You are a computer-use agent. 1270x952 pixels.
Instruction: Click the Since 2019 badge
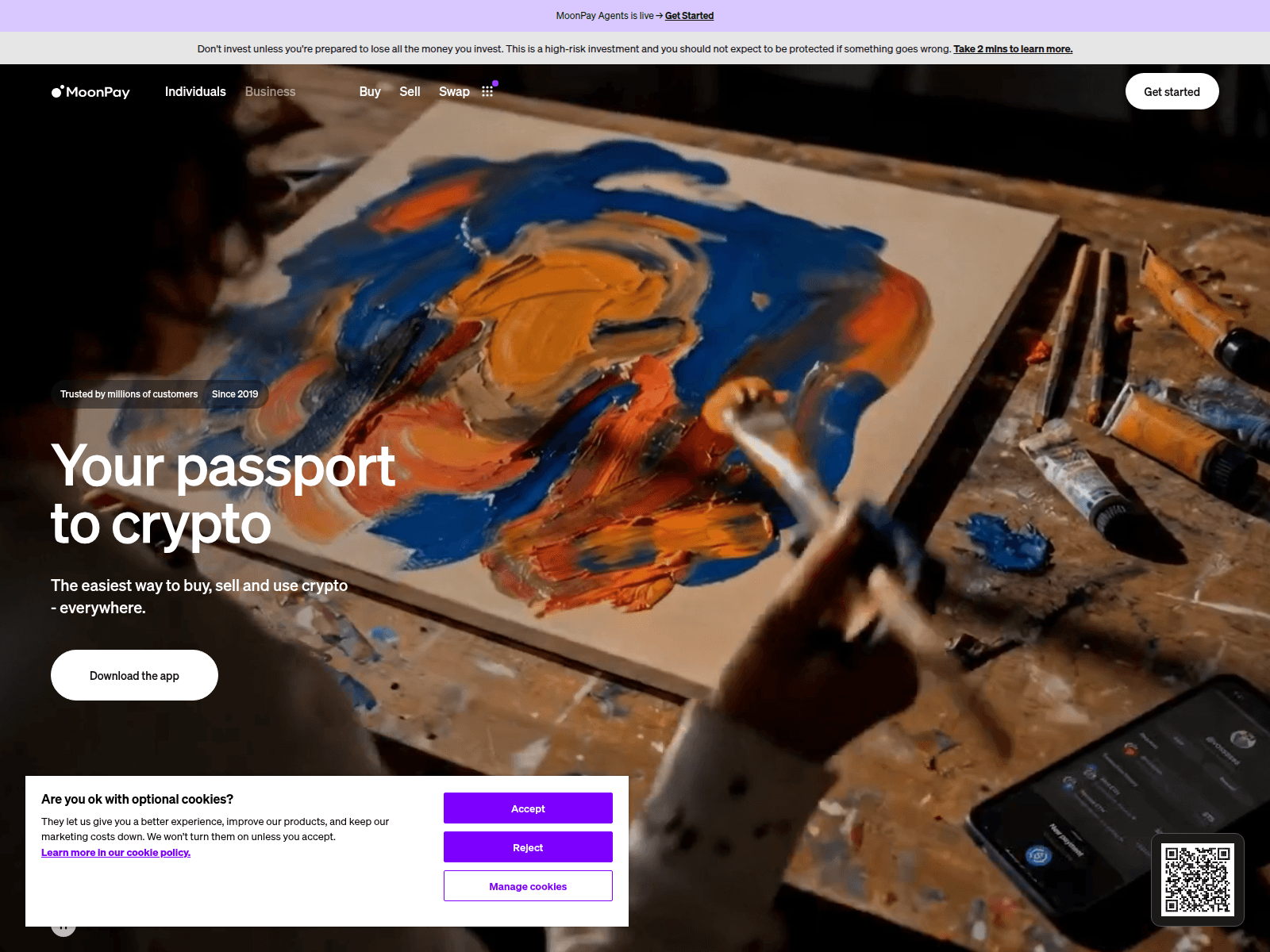tap(235, 394)
